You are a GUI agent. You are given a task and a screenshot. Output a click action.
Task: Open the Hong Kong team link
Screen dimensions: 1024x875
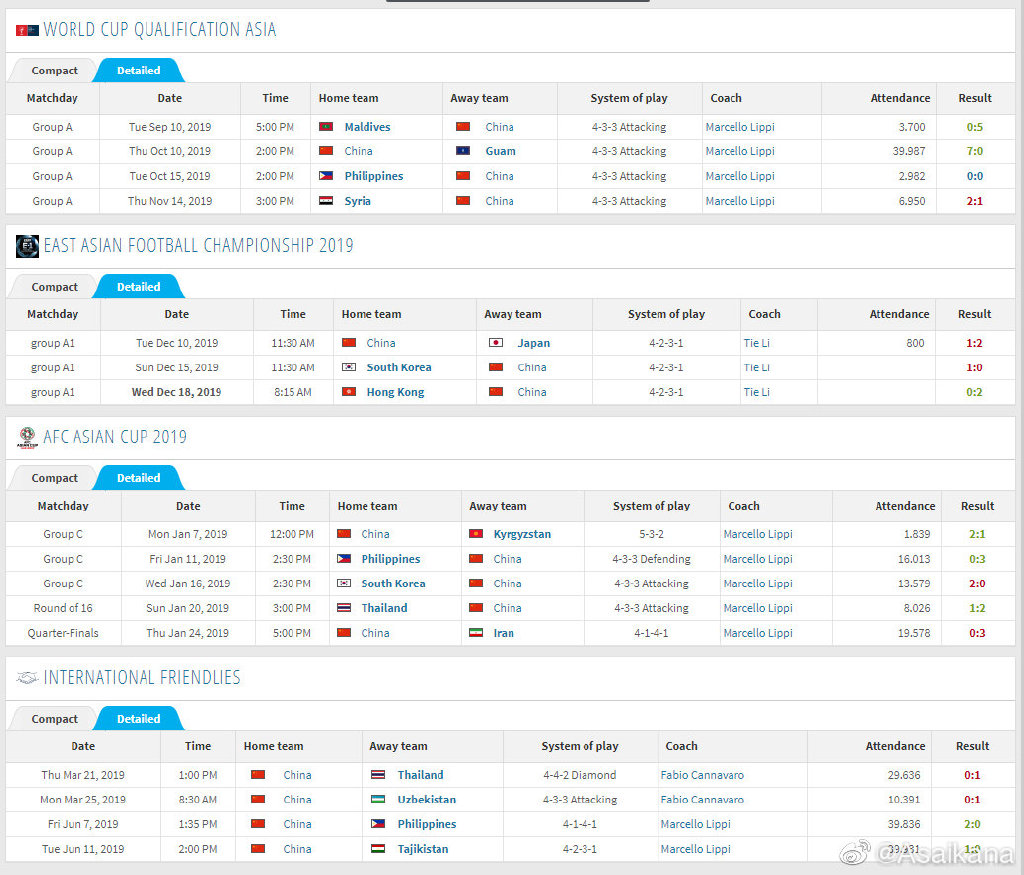coord(395,392)
